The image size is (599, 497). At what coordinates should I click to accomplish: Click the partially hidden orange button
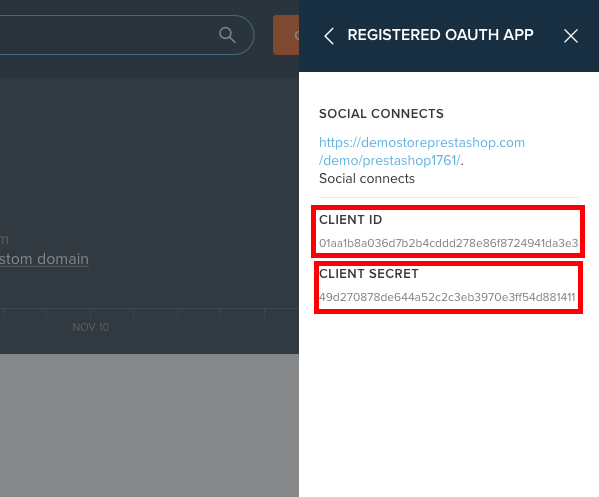286,35
